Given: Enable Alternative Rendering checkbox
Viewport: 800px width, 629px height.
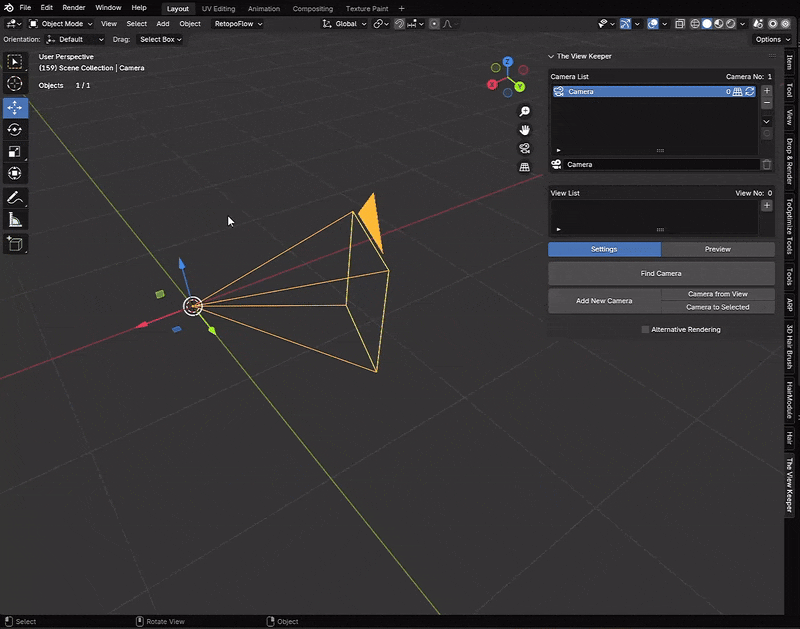Looking at the screenshot, I should (x=645, y=330).
